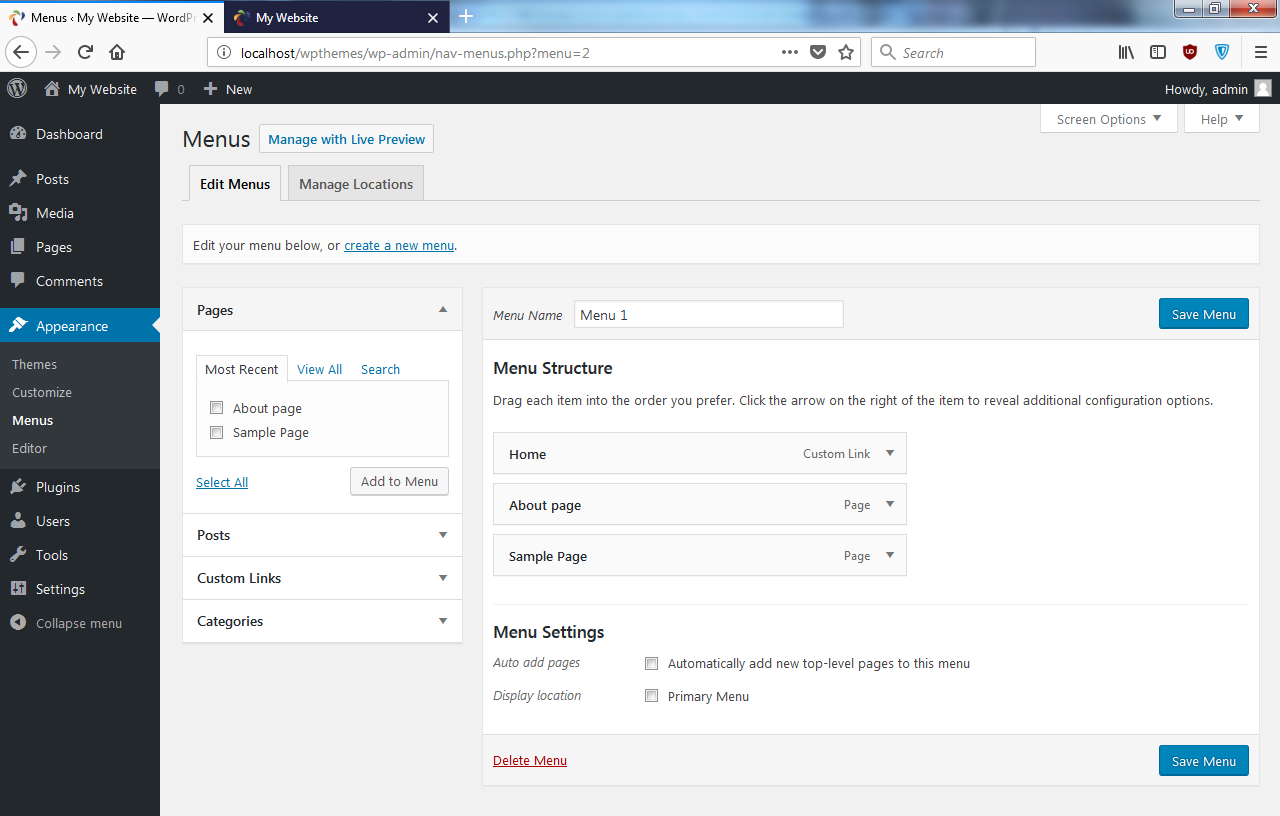Click the Posts pin icon in sidebar
1280x816 pixels.
coord(18,179)
